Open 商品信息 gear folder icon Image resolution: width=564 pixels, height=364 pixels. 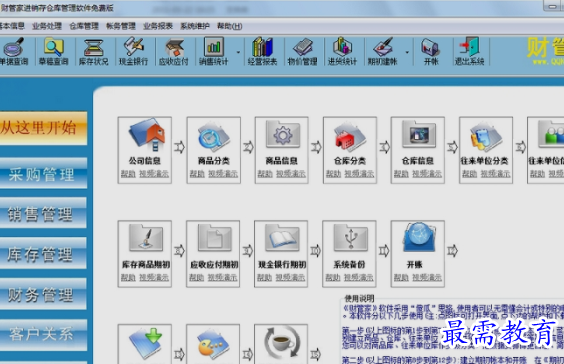tap(282, 134)
